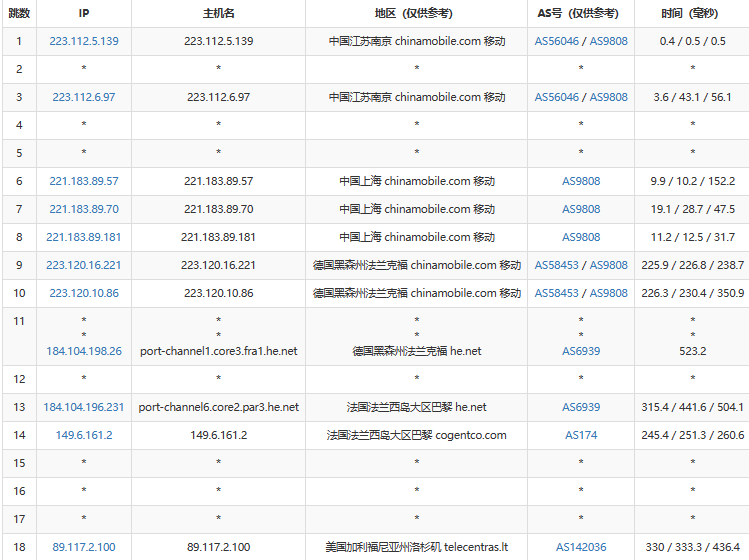This screenshot has height=560, width=749.
Task: Select region cell 德国黑森州法兰克福 he.net
Action: (x=417, y=351)
